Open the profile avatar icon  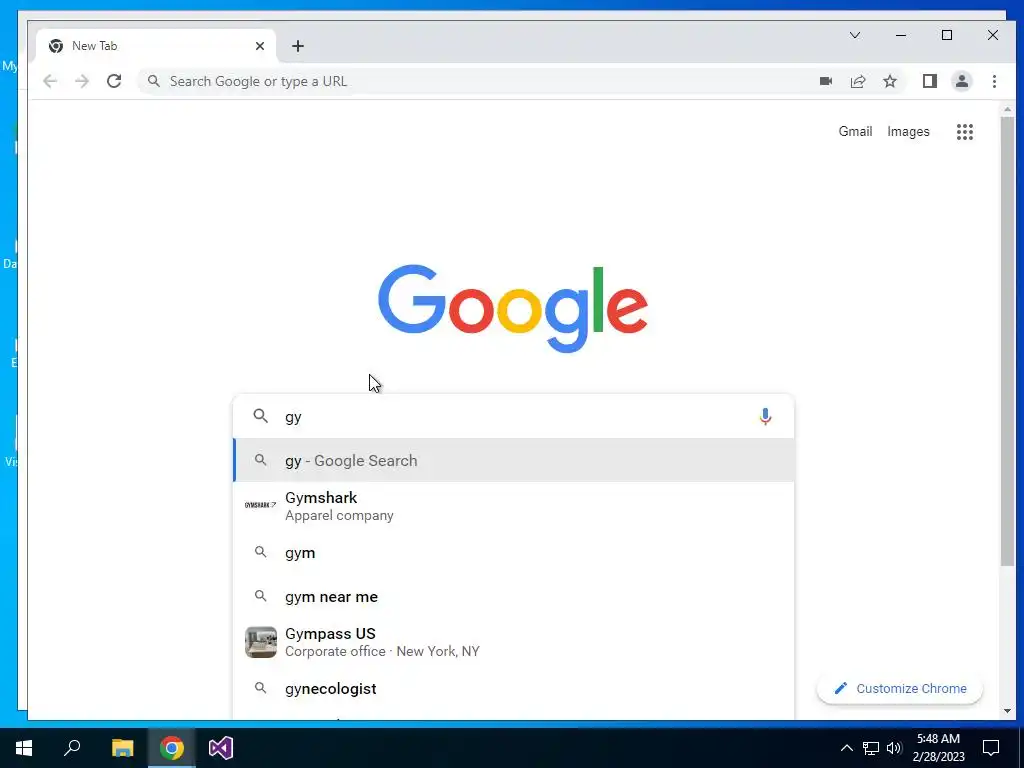pos(961,81)
